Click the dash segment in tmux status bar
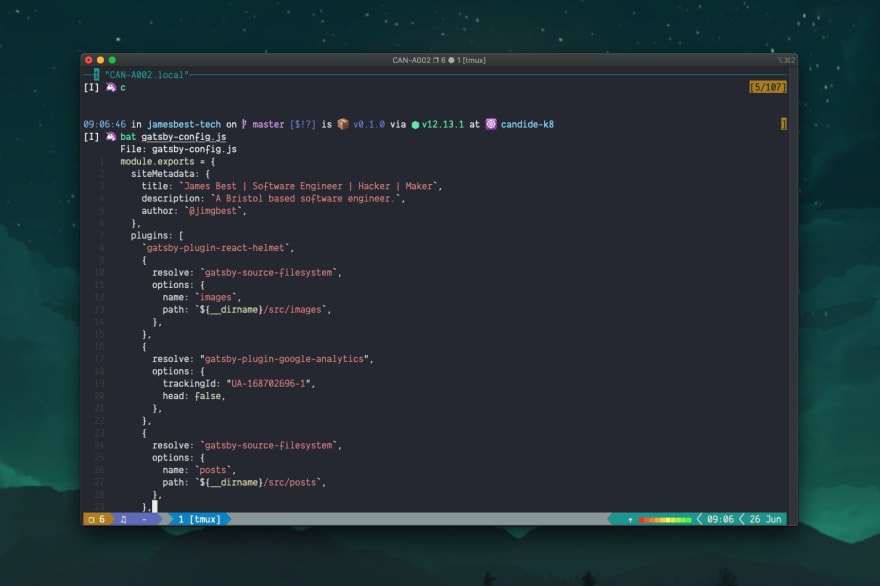 coord(144,519)
